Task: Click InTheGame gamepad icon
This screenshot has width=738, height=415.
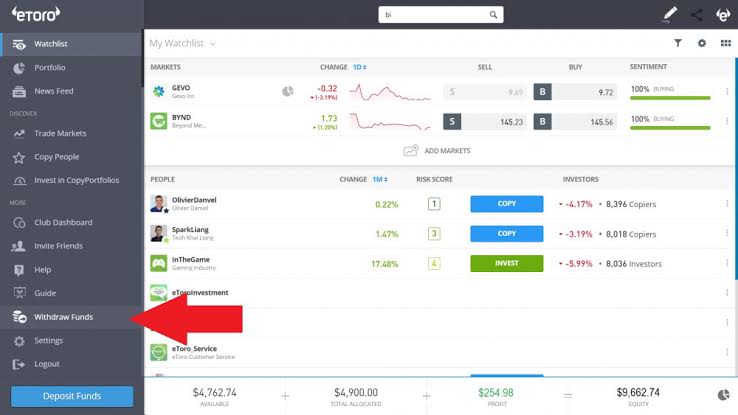Action: tap(159, 263)
